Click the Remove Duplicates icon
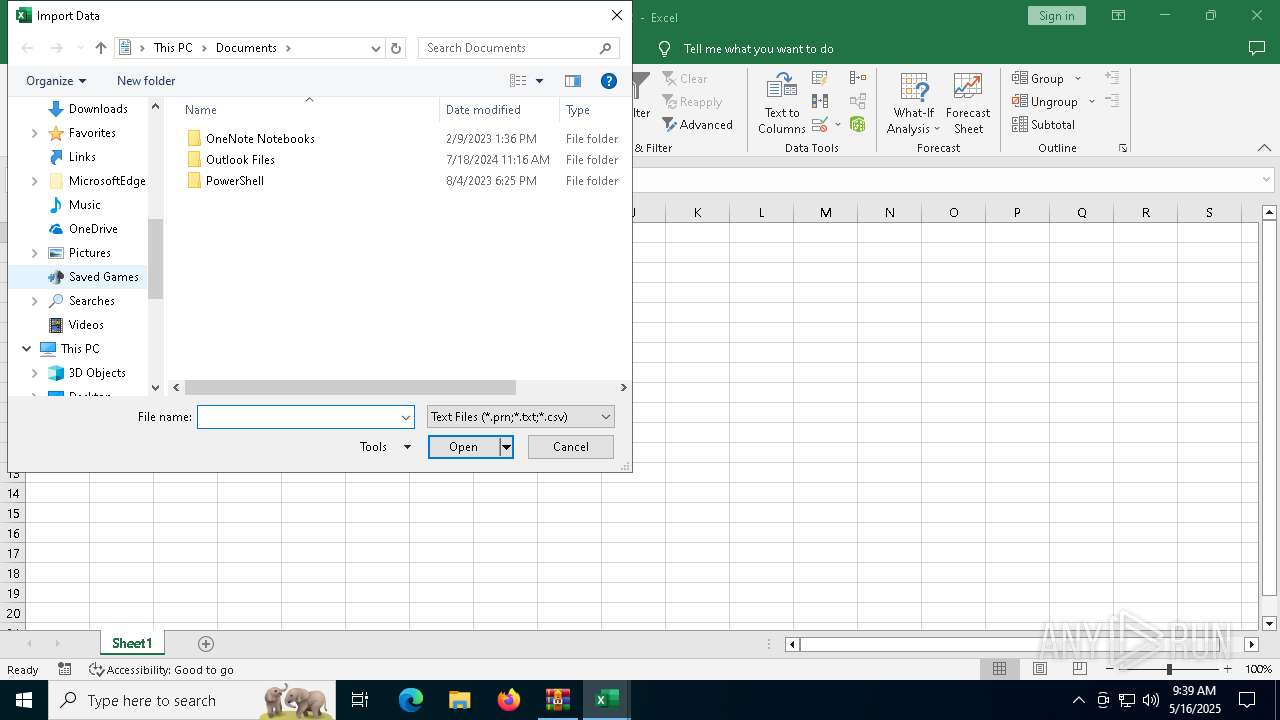The height and width of the screenshot is (720, 1280). tap(820, 101)
